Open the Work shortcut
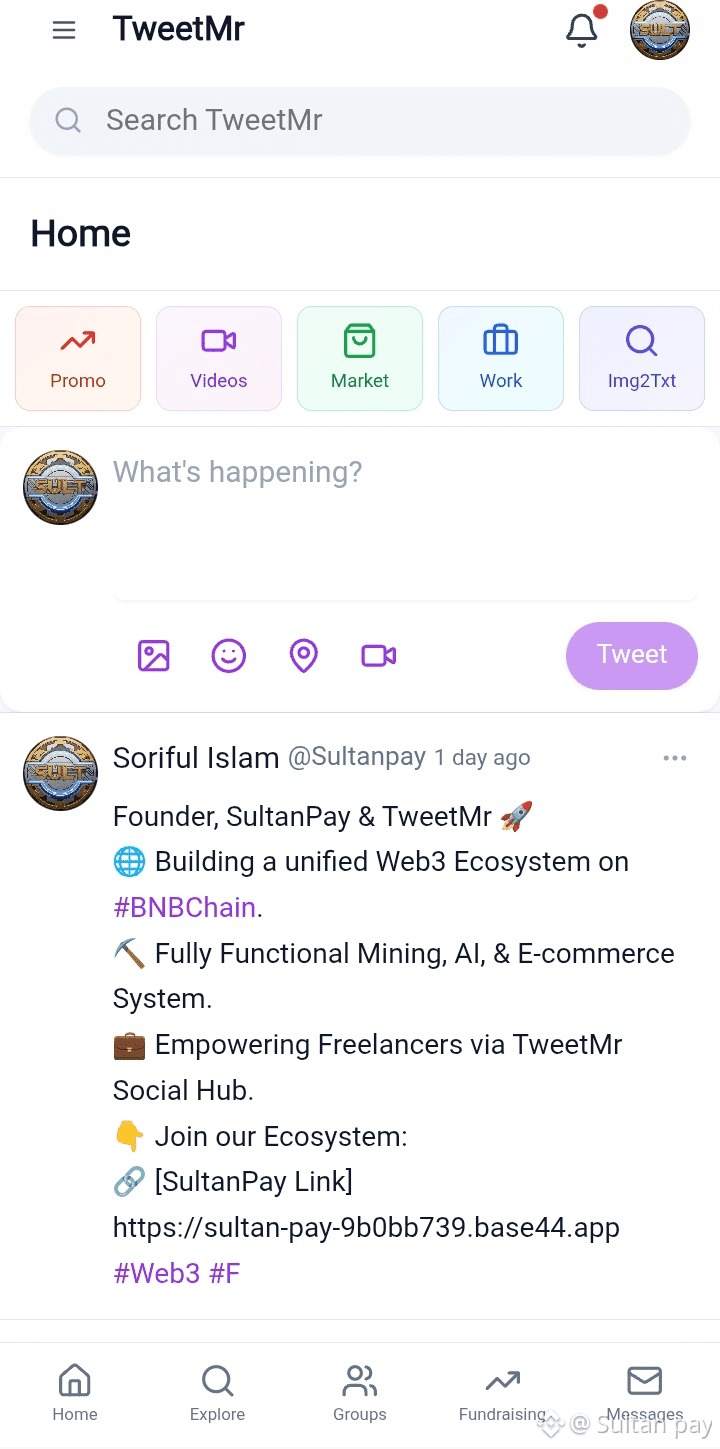The image size is (720, 1449). pyautogui.click(x=501, y=359)
